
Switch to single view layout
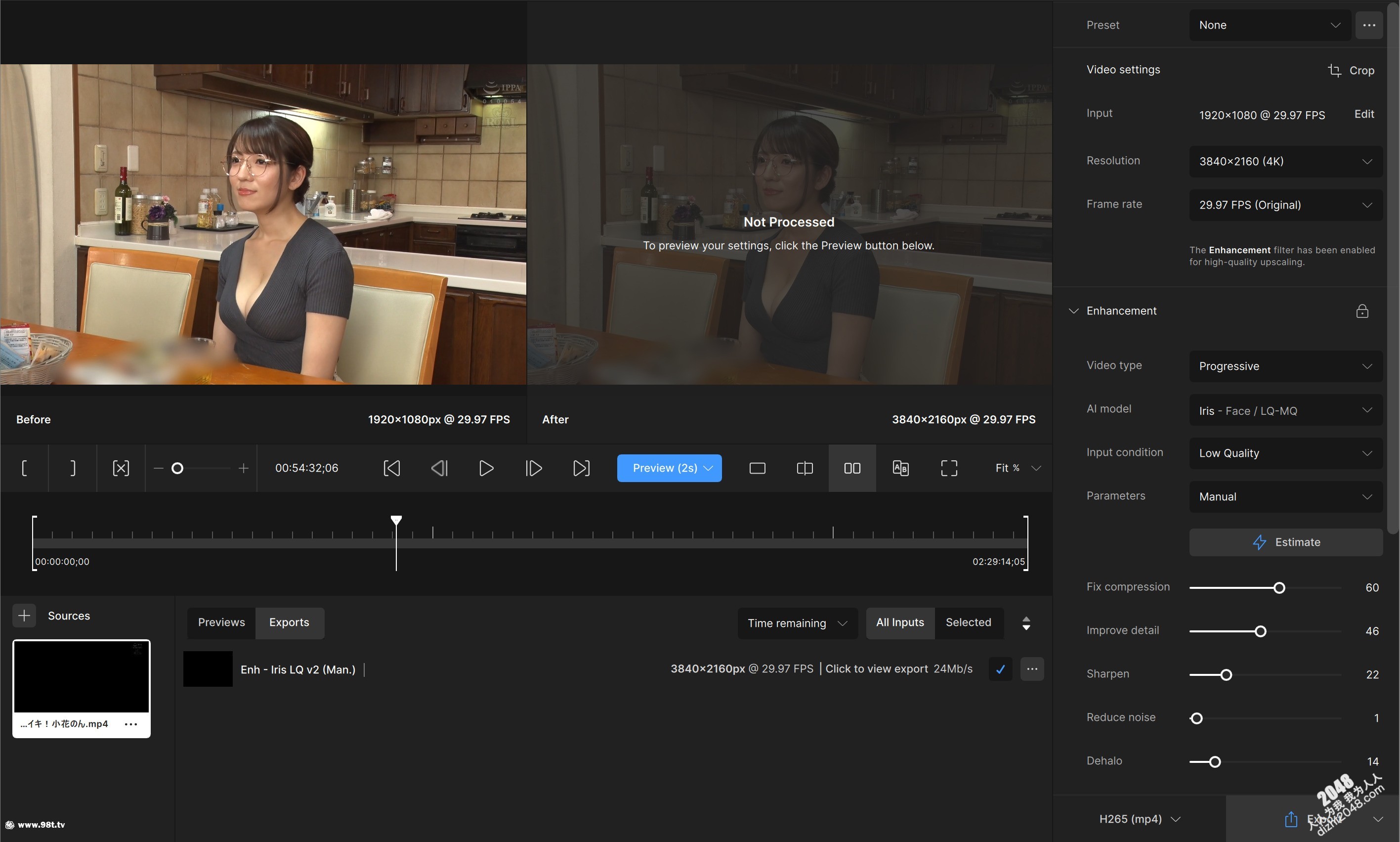tap(757, 468)
